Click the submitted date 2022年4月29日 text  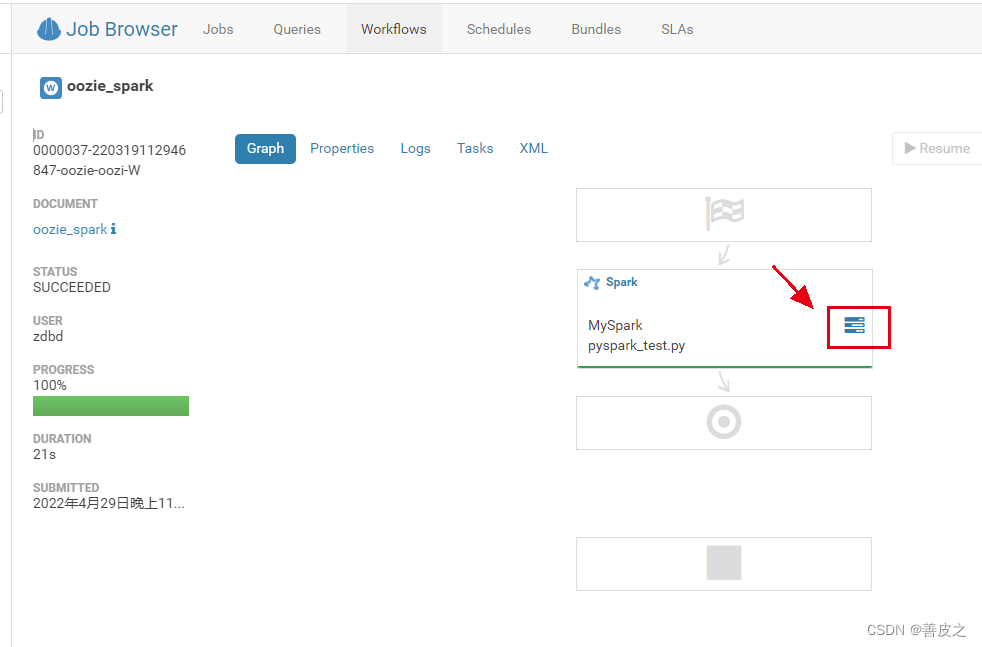tap(109, 504)
